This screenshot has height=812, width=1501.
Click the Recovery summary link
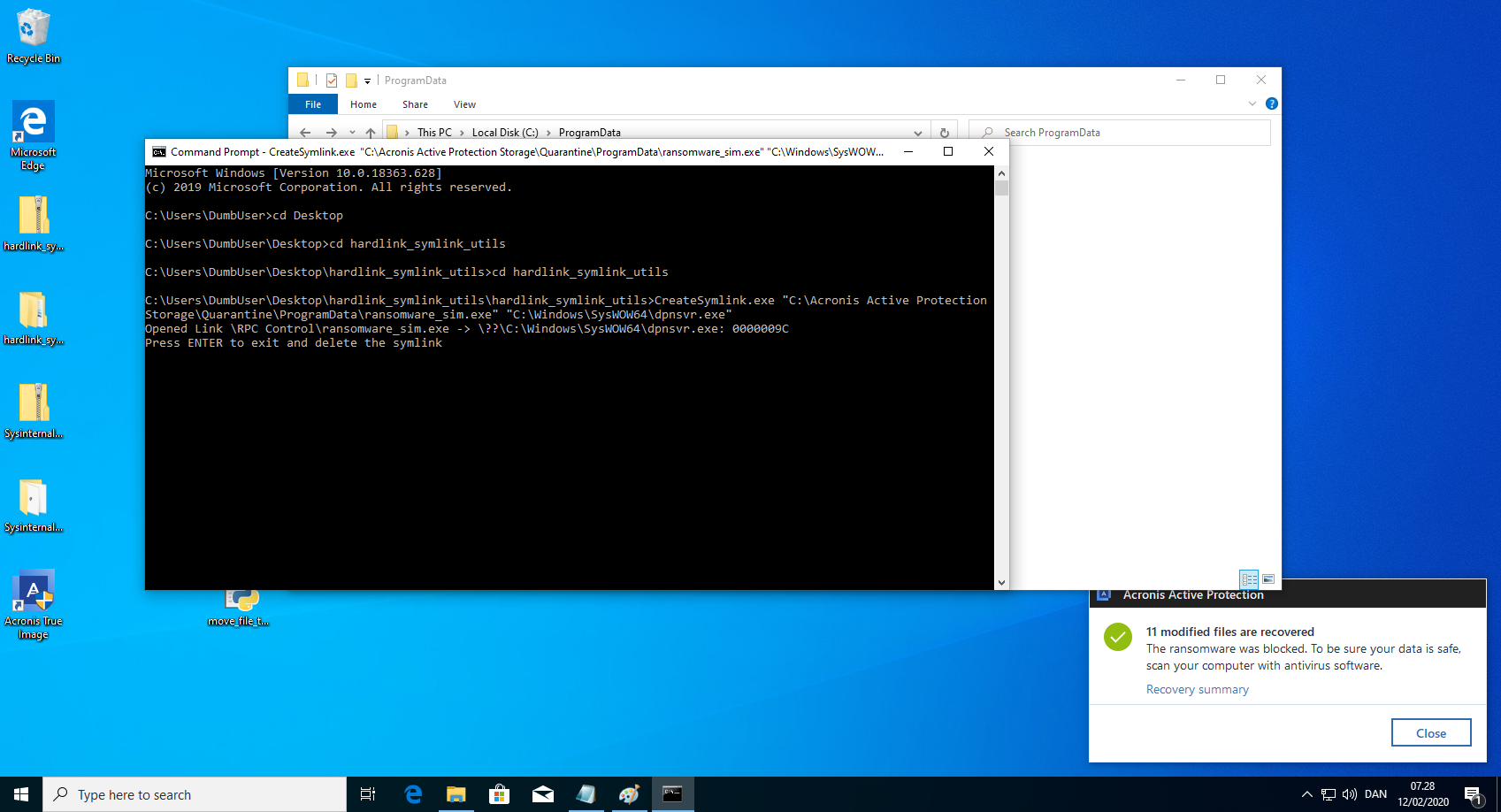pos(1197,689)
